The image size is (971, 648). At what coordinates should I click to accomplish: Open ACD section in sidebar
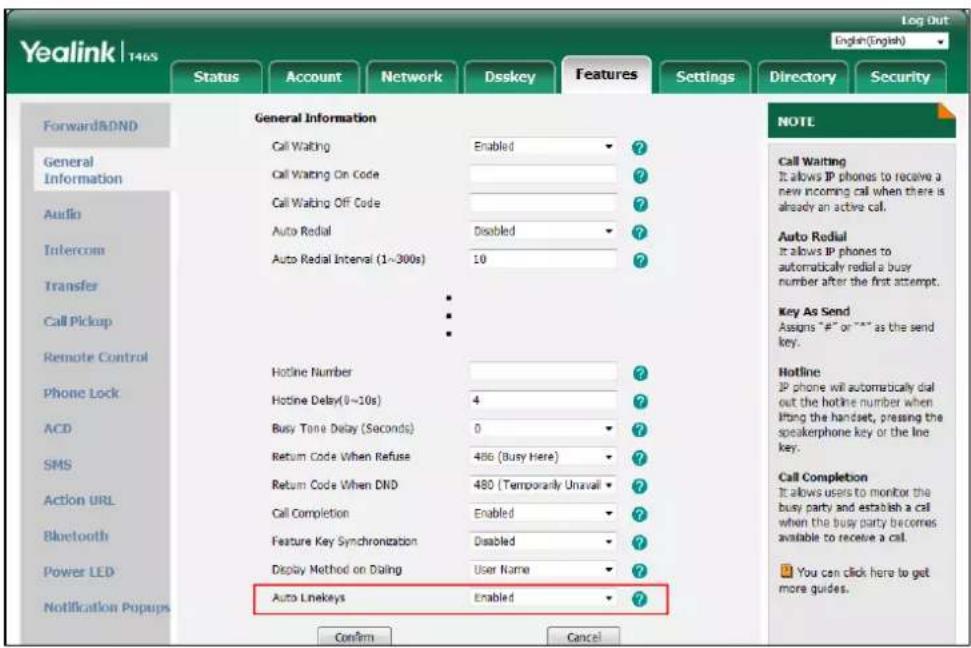point(58,428)
